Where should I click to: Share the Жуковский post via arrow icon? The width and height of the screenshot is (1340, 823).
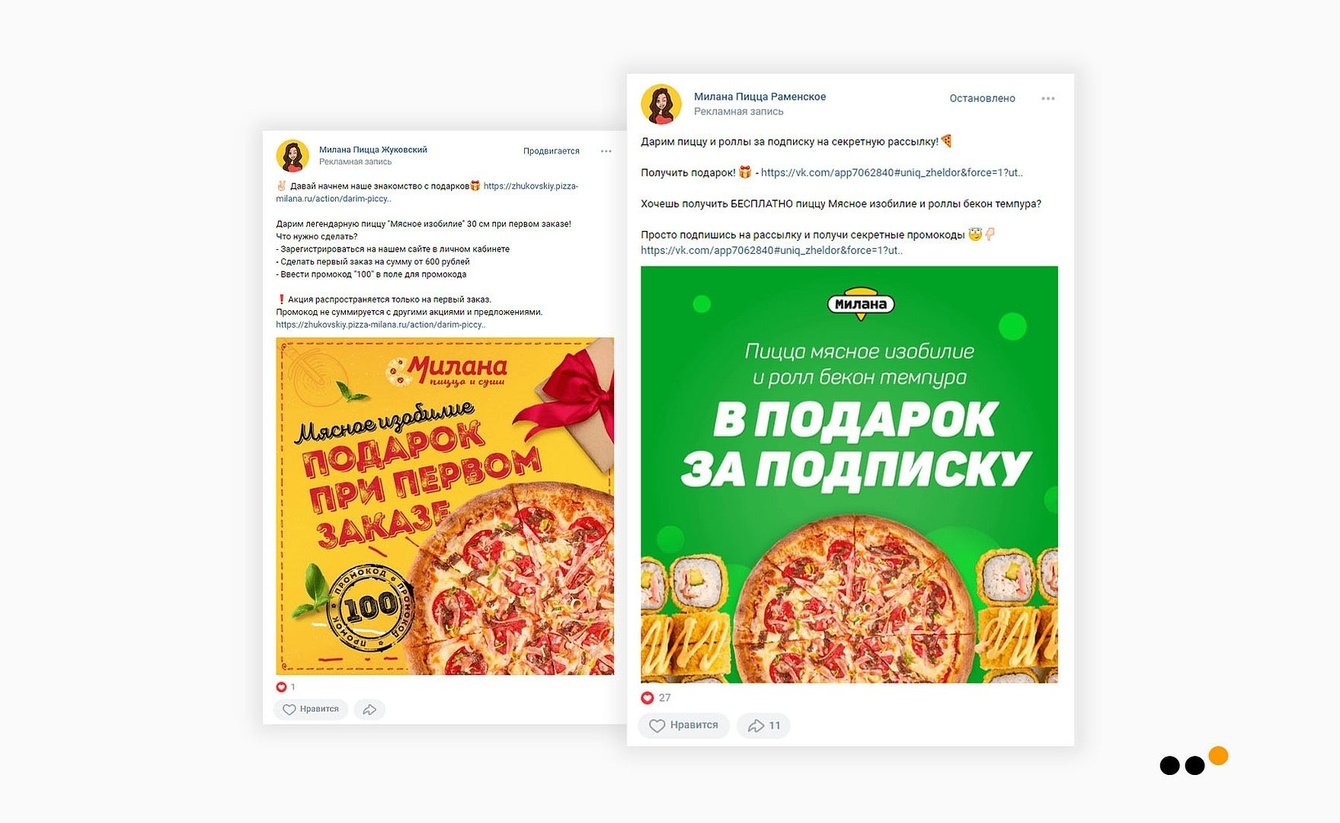(369, 709)
